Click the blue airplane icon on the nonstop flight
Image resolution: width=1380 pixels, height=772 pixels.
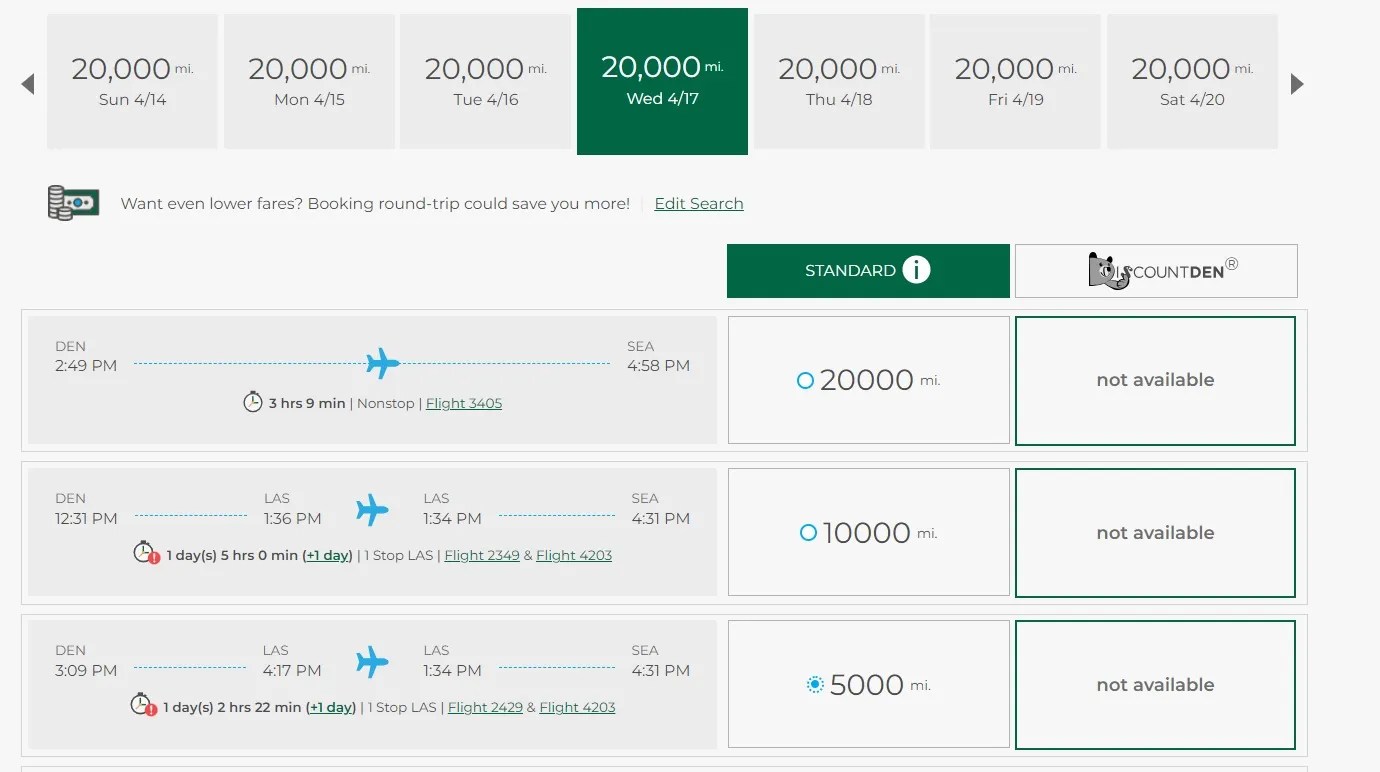tap(381, 365)
